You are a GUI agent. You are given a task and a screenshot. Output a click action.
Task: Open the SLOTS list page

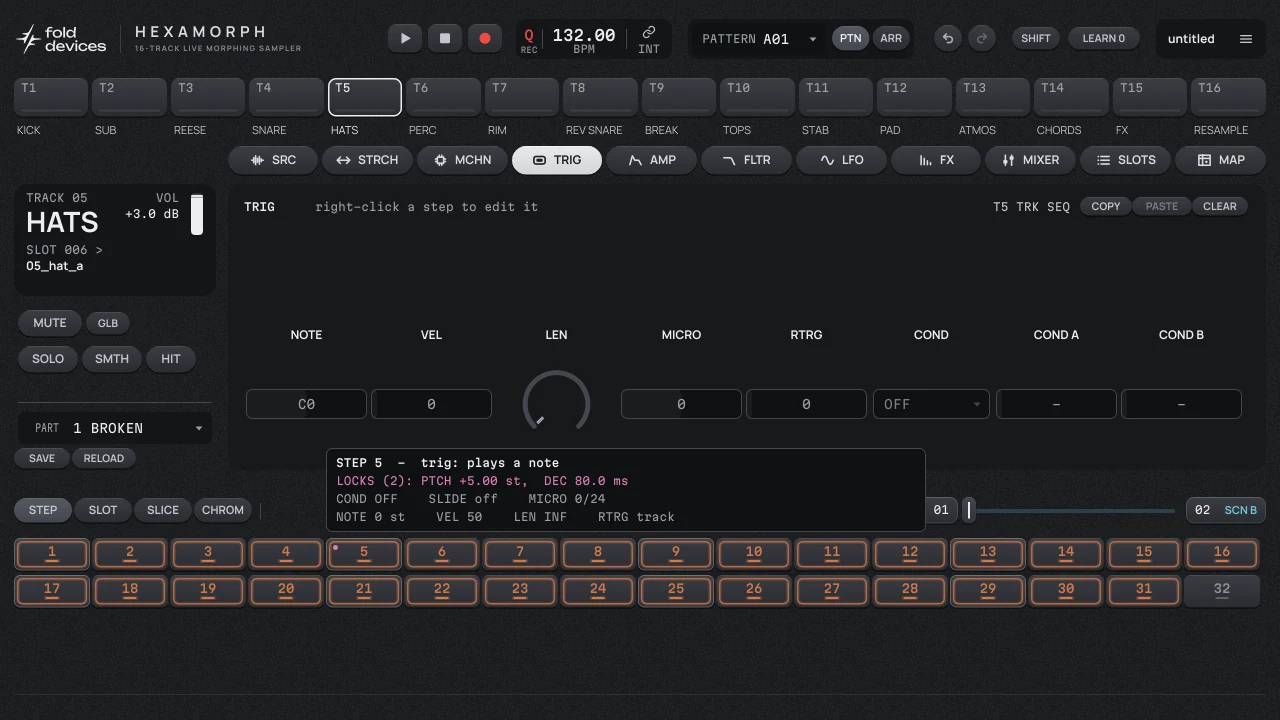[x=1125, y=160]
